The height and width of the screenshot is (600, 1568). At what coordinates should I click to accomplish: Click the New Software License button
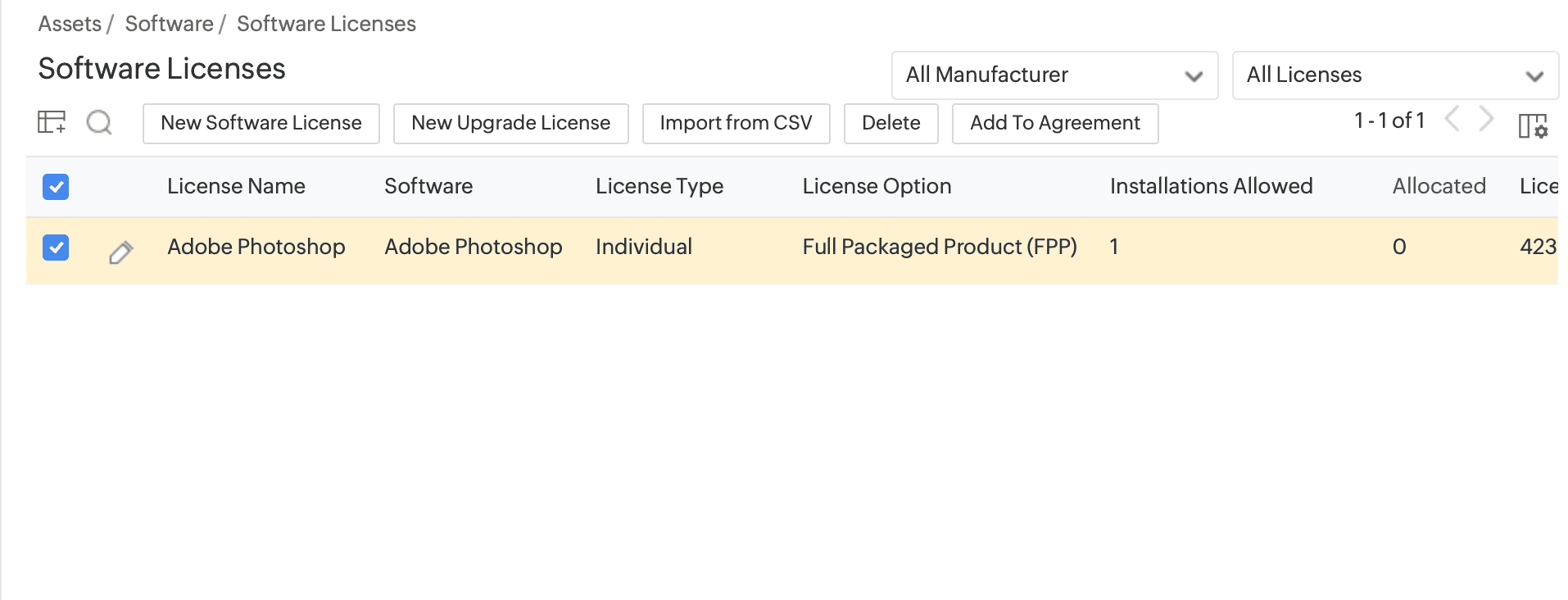[x=261, y=123]
